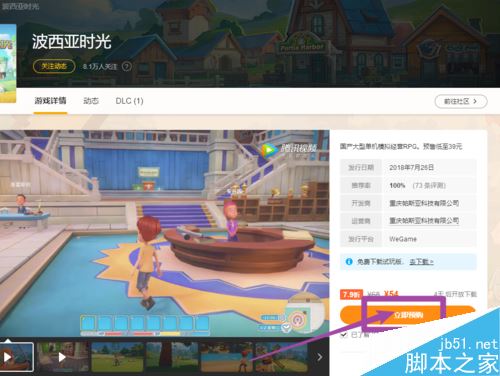Click the game title 波西亚时光

point(72,42)
